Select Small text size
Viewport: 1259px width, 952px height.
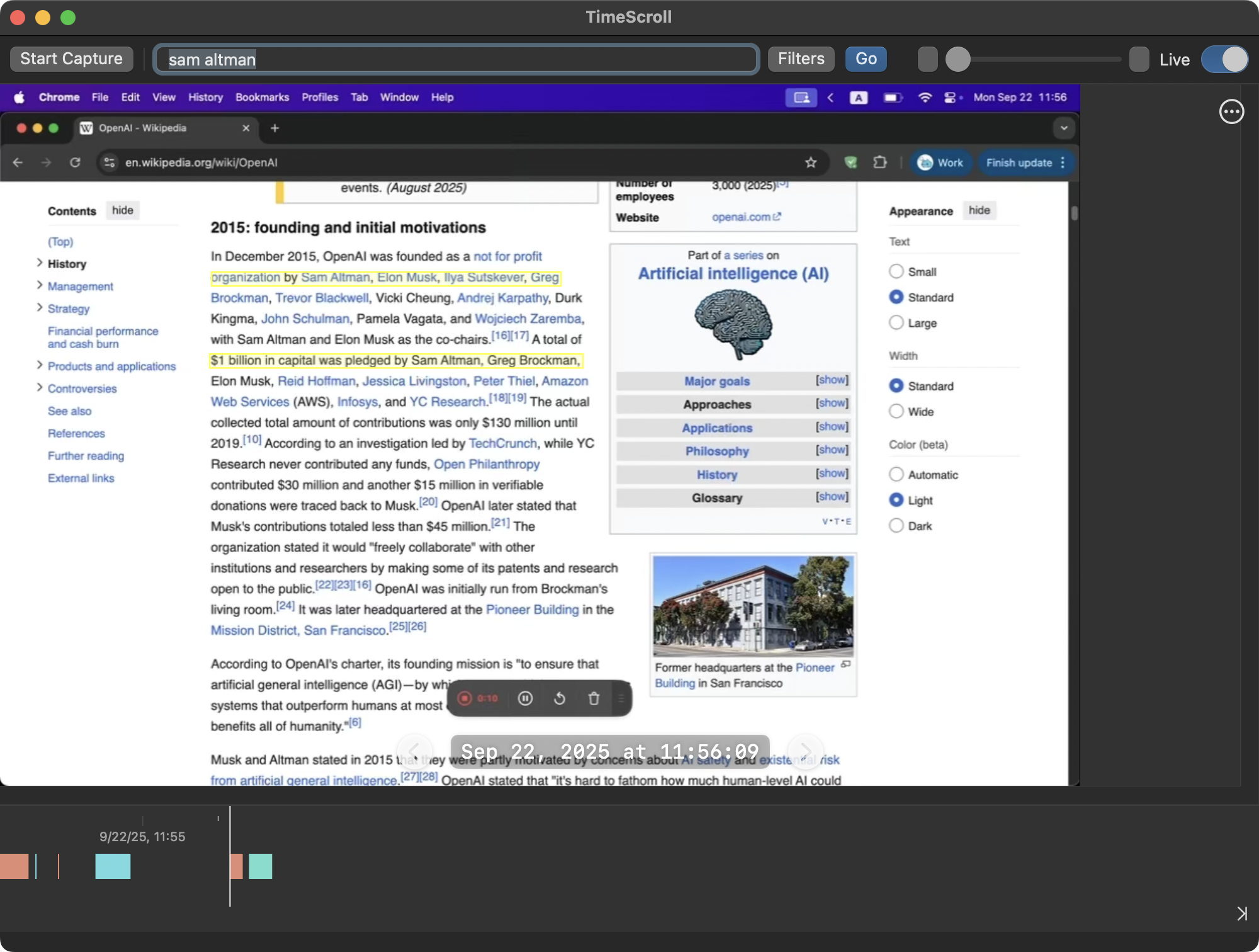click(896, 271)
